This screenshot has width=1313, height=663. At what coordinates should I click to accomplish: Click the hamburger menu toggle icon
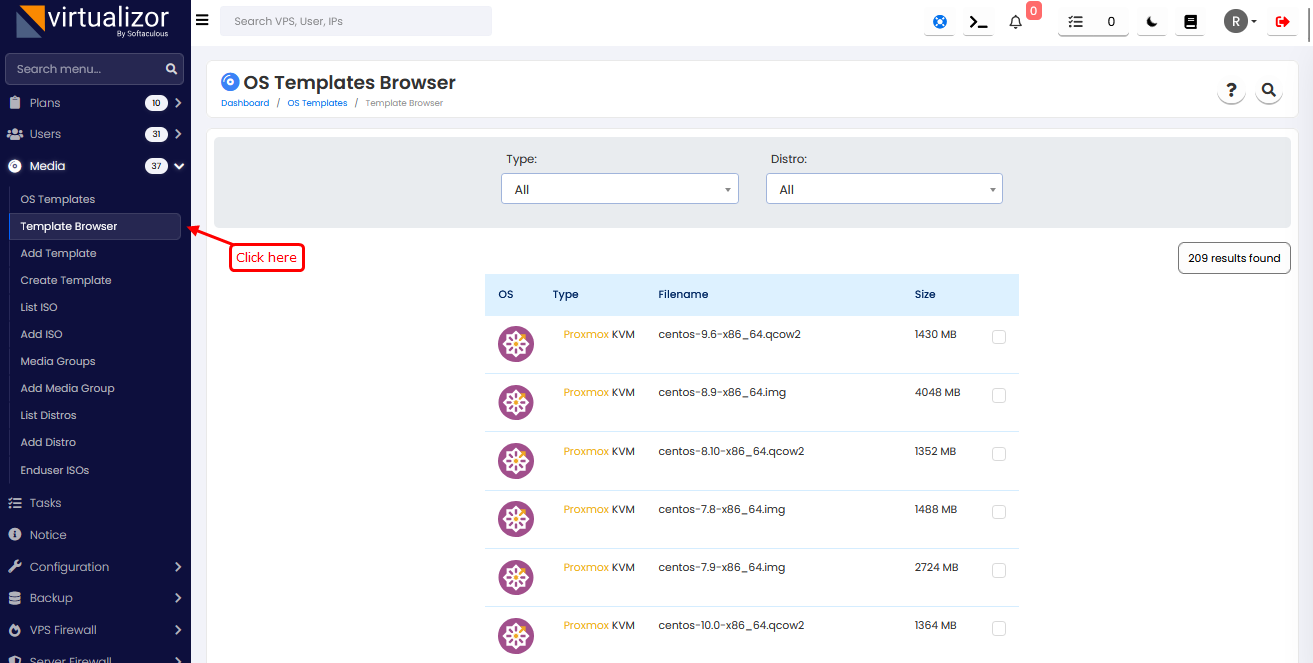[x=202, y=20]
